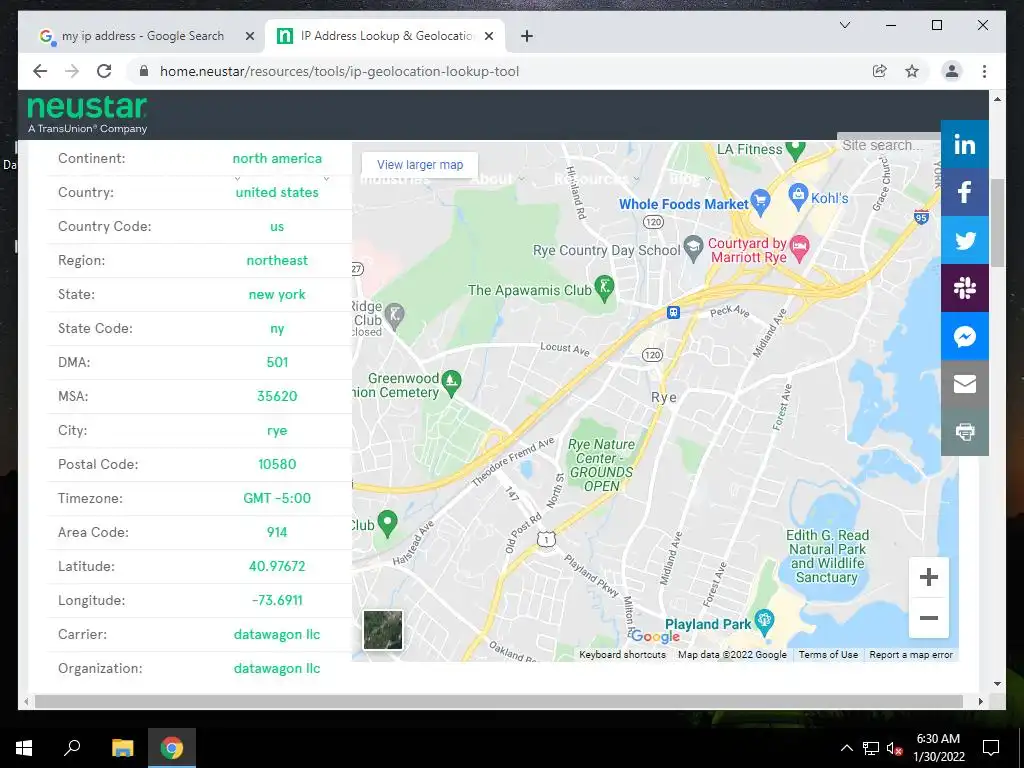Bookmark this page with star icon
Screen dimensions: 1024x768
912,71
